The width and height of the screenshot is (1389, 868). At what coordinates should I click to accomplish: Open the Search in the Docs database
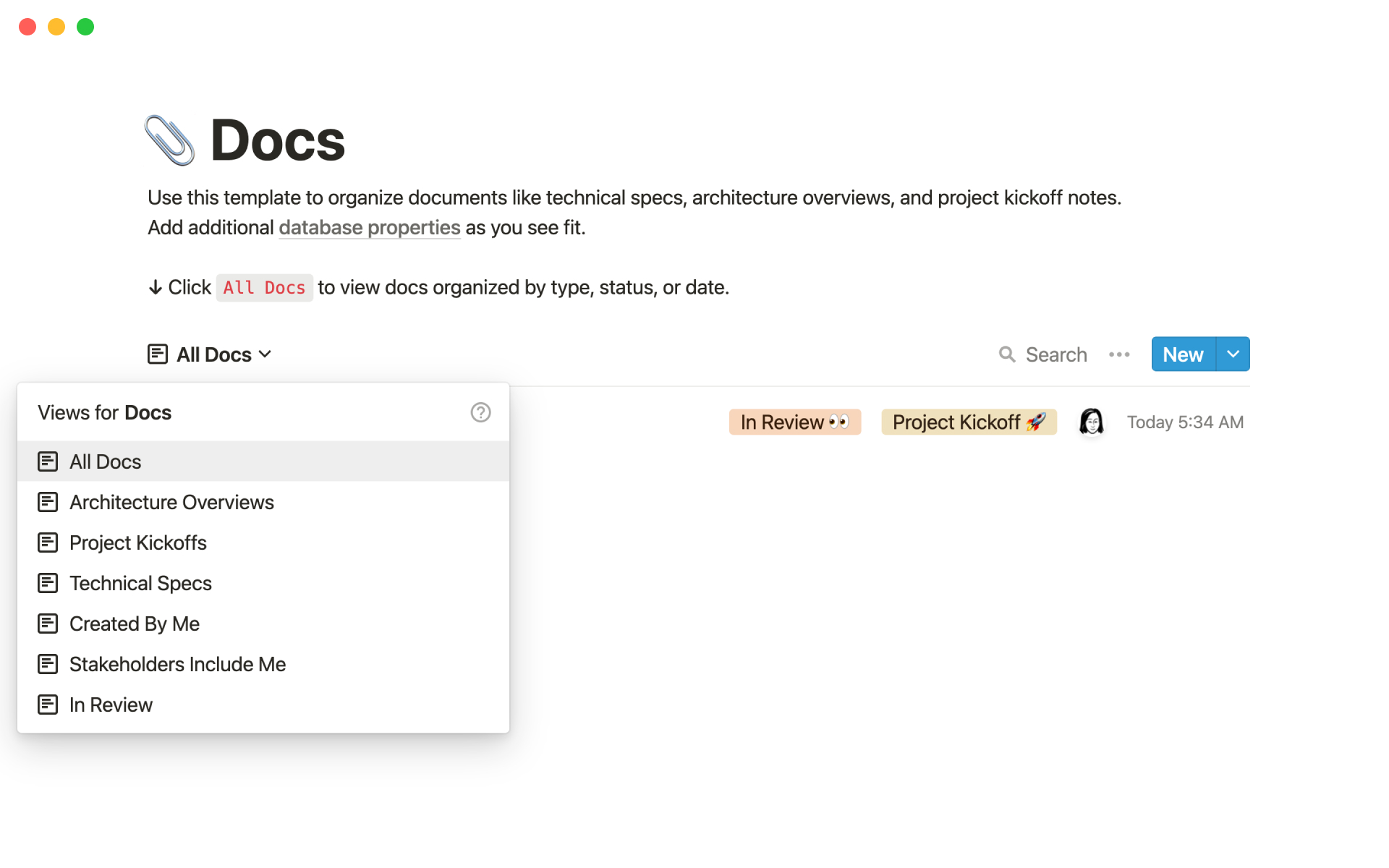pyautogui.click(x=1042, y=354)
